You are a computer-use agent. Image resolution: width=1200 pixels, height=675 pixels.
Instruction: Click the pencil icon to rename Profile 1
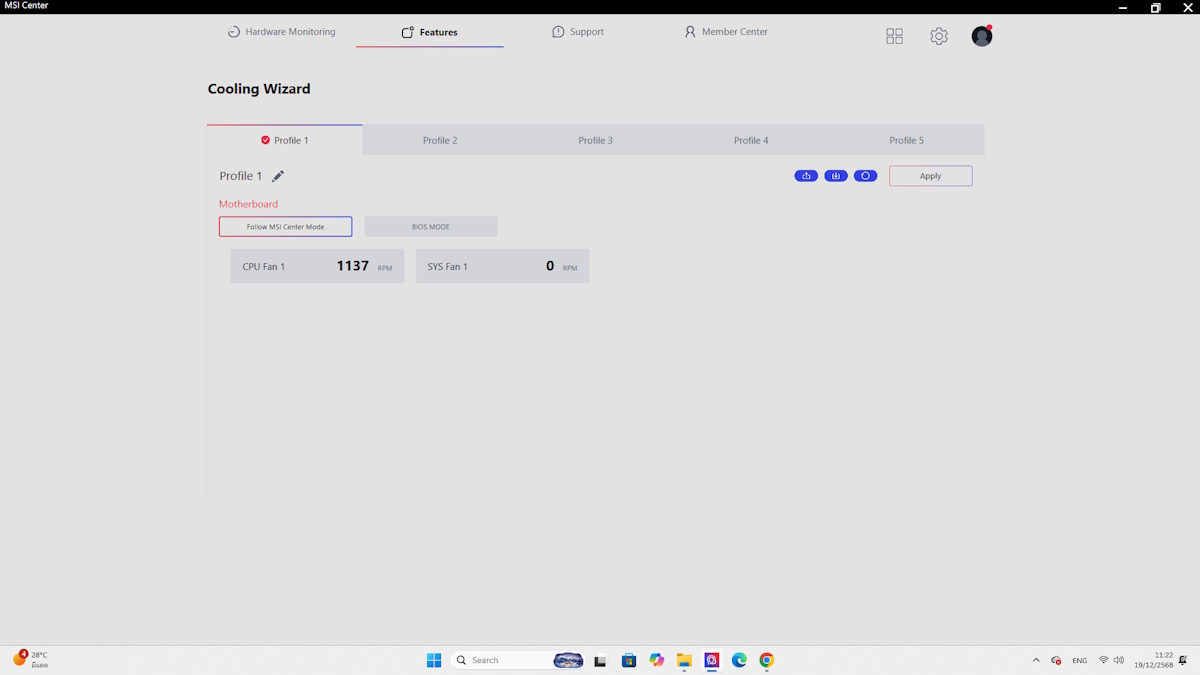coord(278,176)
